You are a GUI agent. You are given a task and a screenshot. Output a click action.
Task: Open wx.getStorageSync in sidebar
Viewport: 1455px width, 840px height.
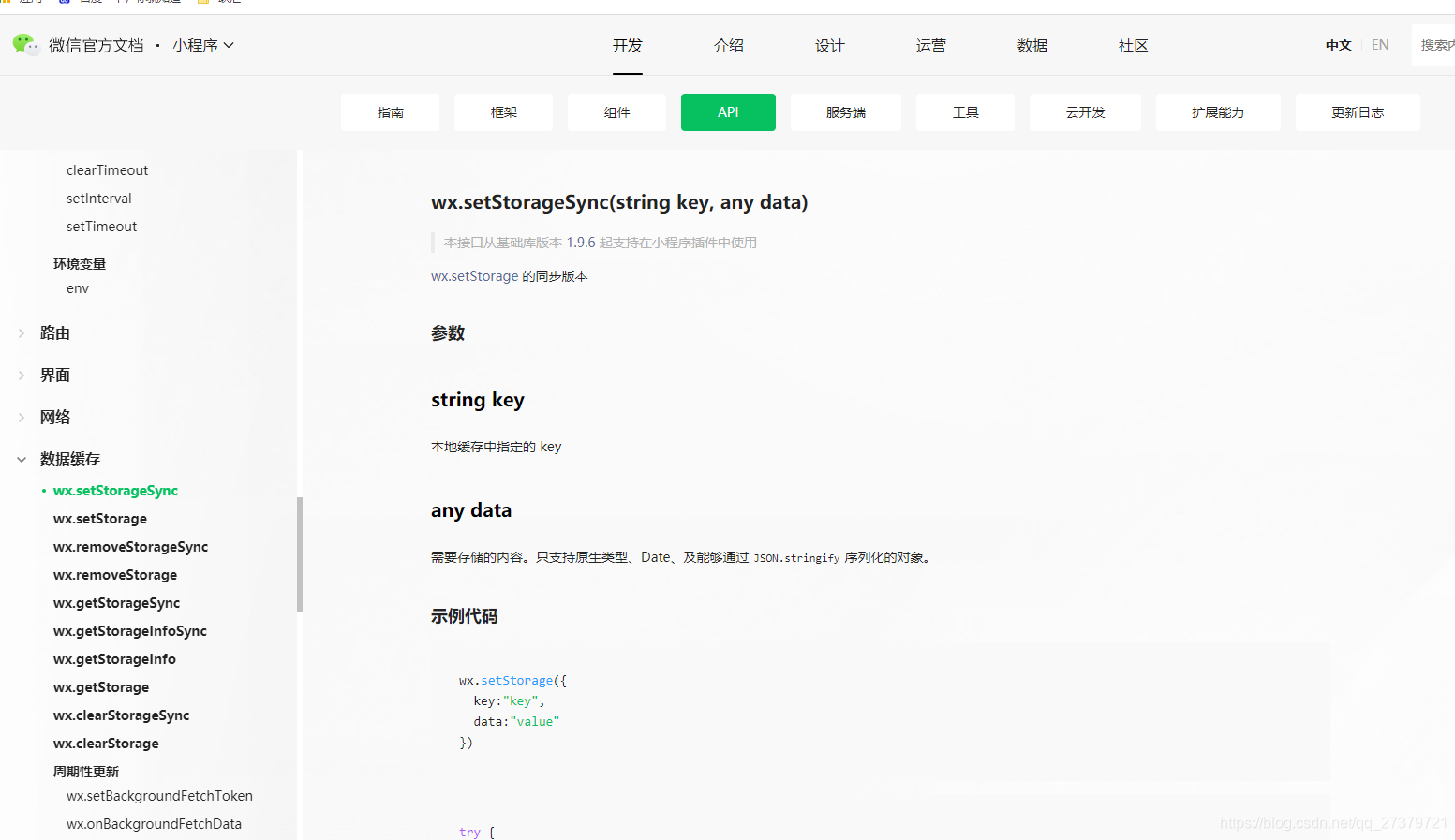[x=116, y=603]
